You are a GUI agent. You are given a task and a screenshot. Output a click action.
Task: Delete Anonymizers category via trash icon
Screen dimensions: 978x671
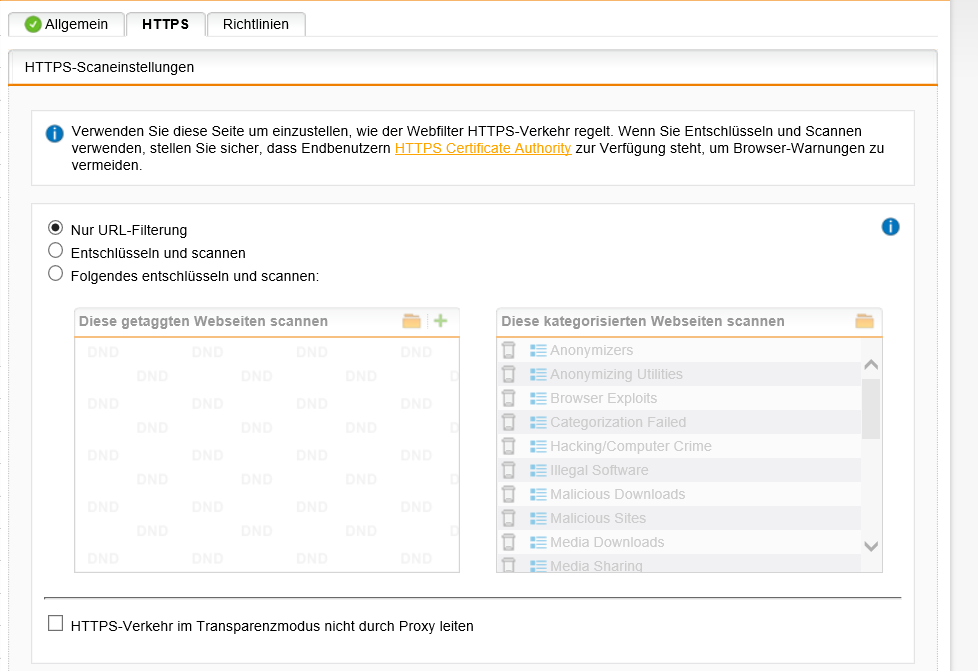point(509,350)
